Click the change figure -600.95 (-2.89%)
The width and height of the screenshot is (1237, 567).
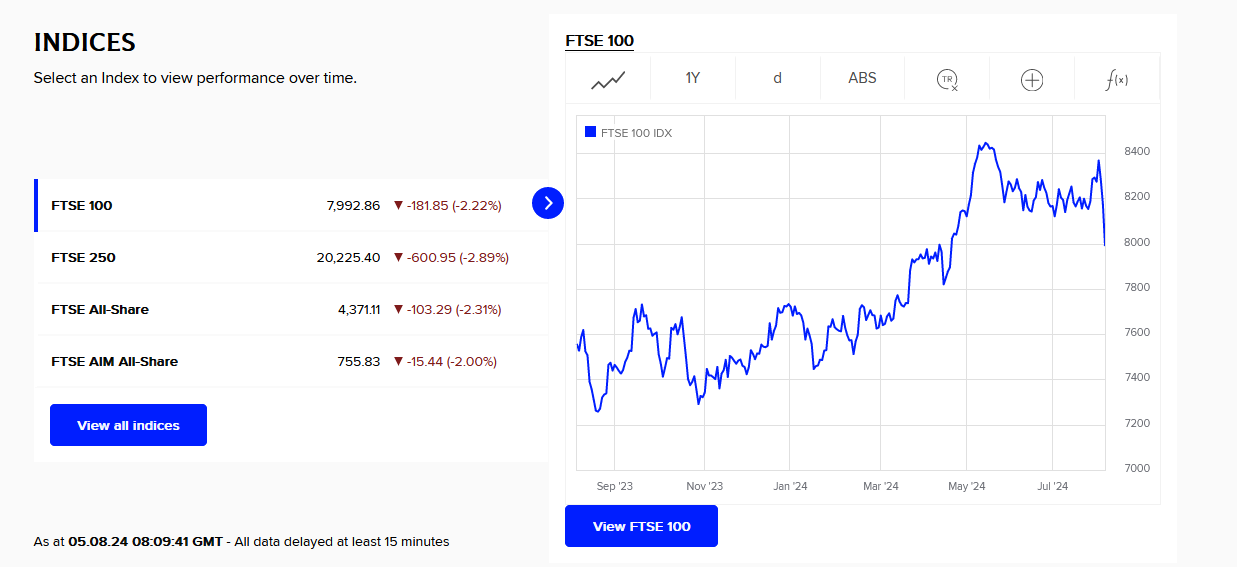tap(458, 257)
